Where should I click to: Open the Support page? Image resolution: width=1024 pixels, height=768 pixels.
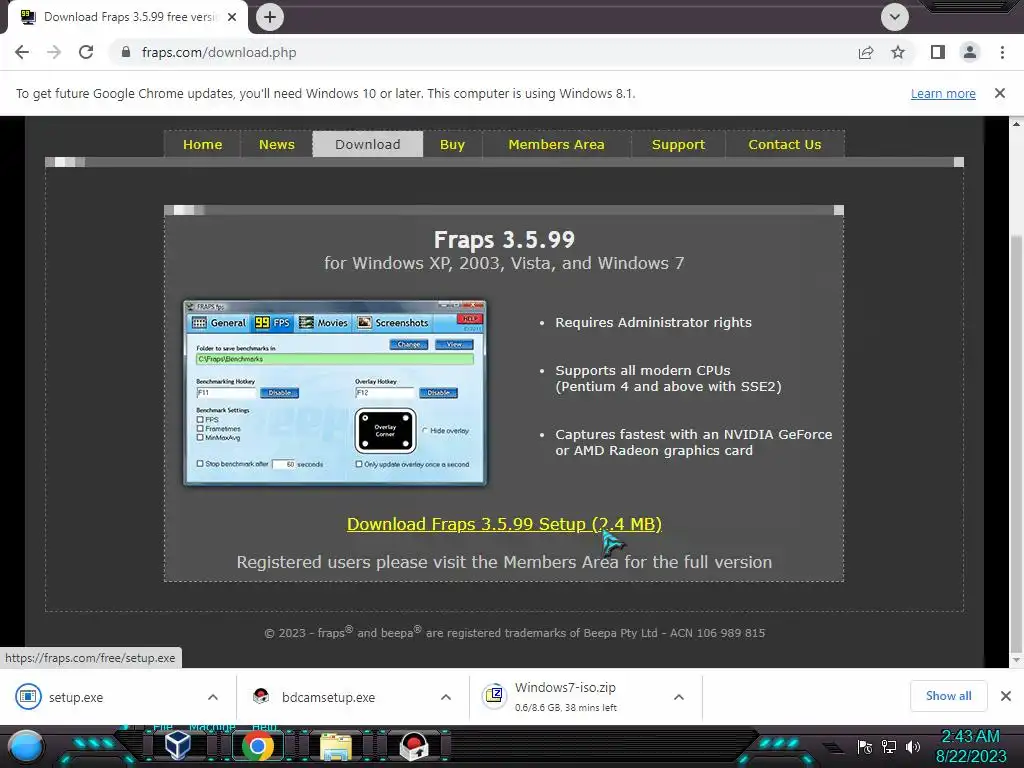pyautogui.click(x=679, y=144)
